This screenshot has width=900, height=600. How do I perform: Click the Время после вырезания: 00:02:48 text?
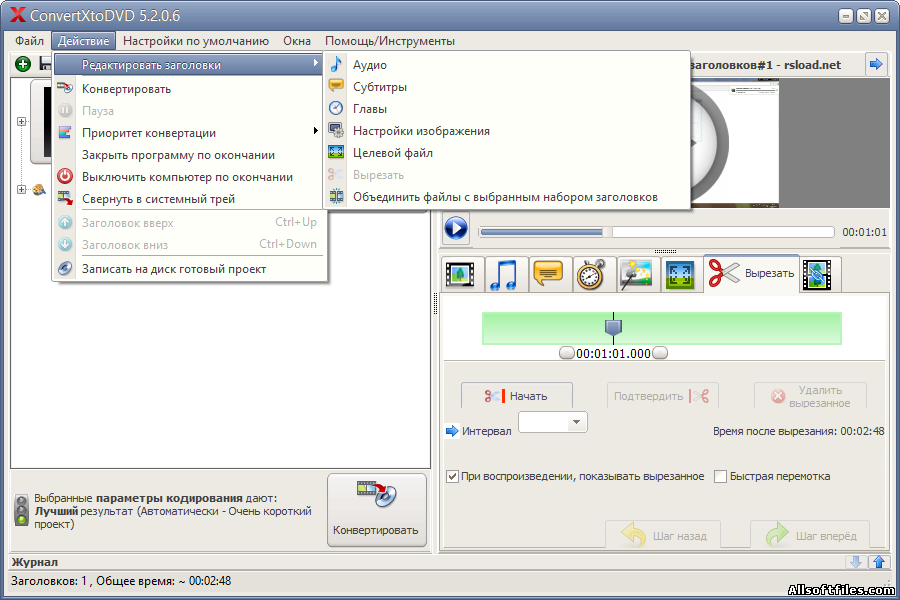pos(798,431)
